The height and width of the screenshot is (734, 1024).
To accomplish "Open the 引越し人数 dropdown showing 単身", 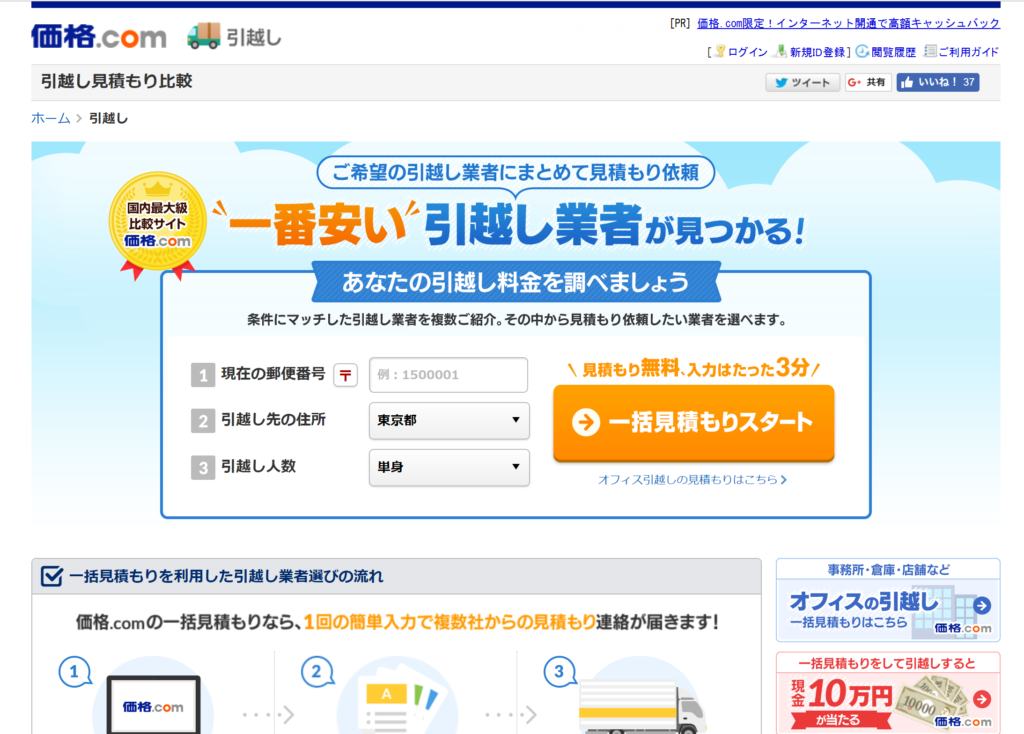I will point(449,467).
